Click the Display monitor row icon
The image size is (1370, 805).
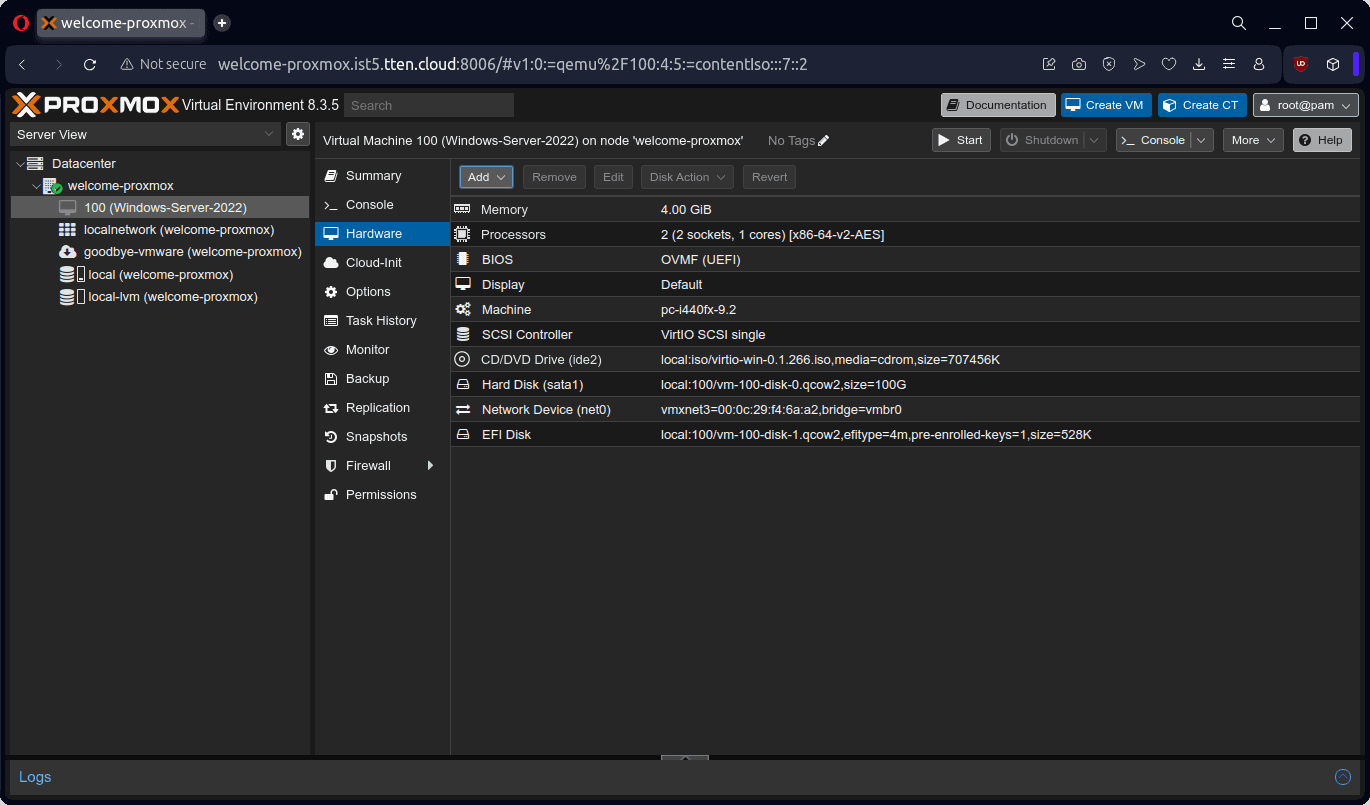[x=462, y=284]
